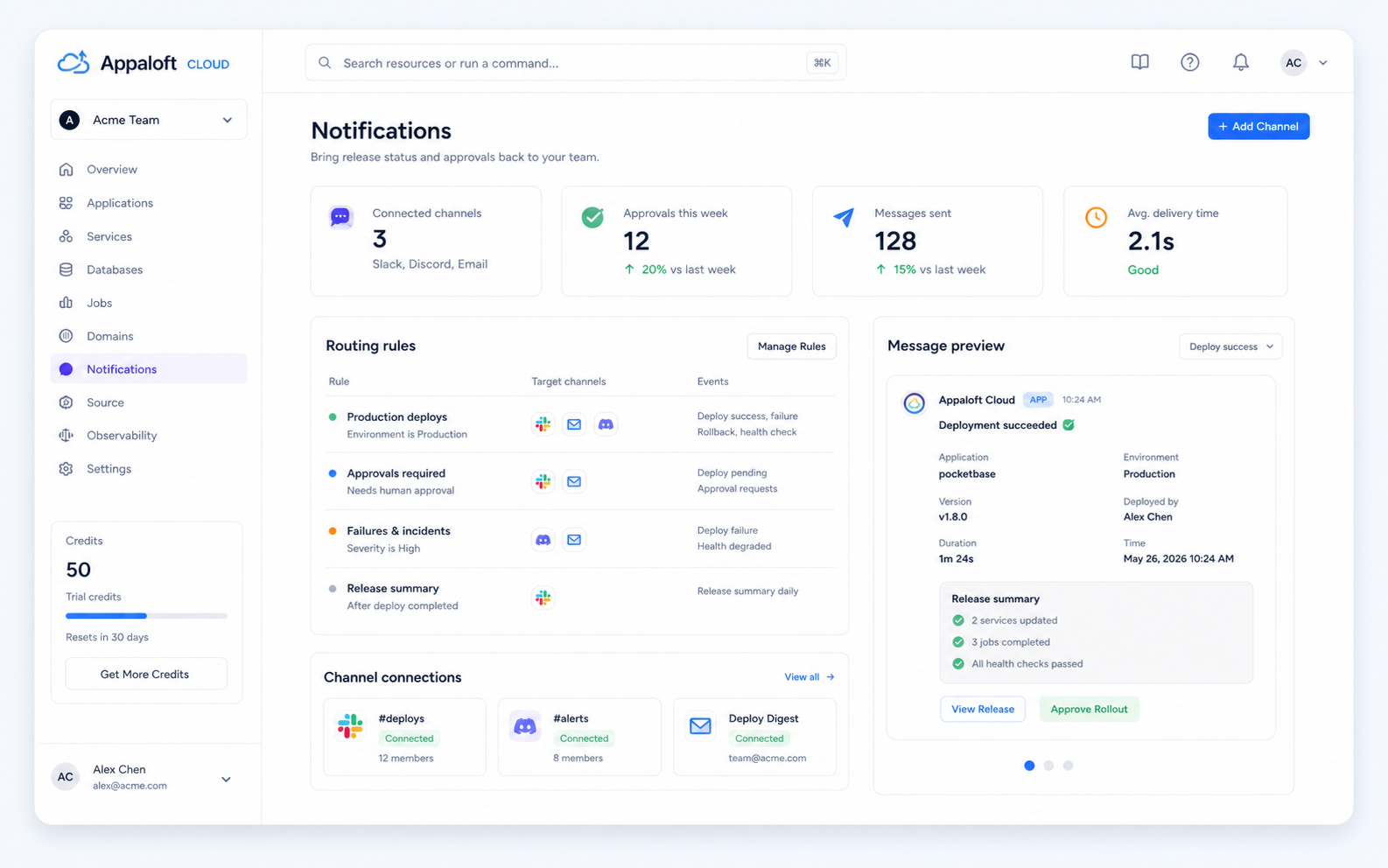Click email icon in Approvals required row
Screen dimensions: 1388x868
pos(574,481)
